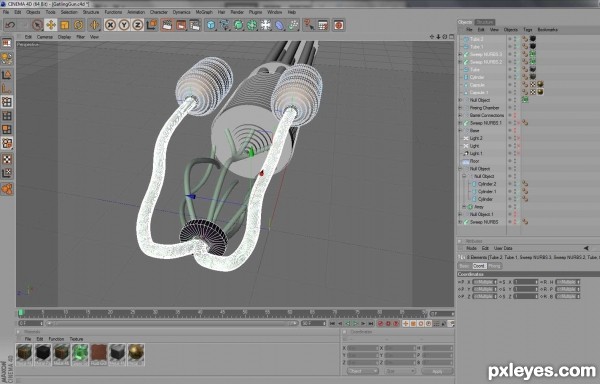Image resolution: width=600 pixels, height=384 pixels.
Task: Expand the bottom Sweep NURBS object
Action: pyautogui.click(x=460, y=222)
